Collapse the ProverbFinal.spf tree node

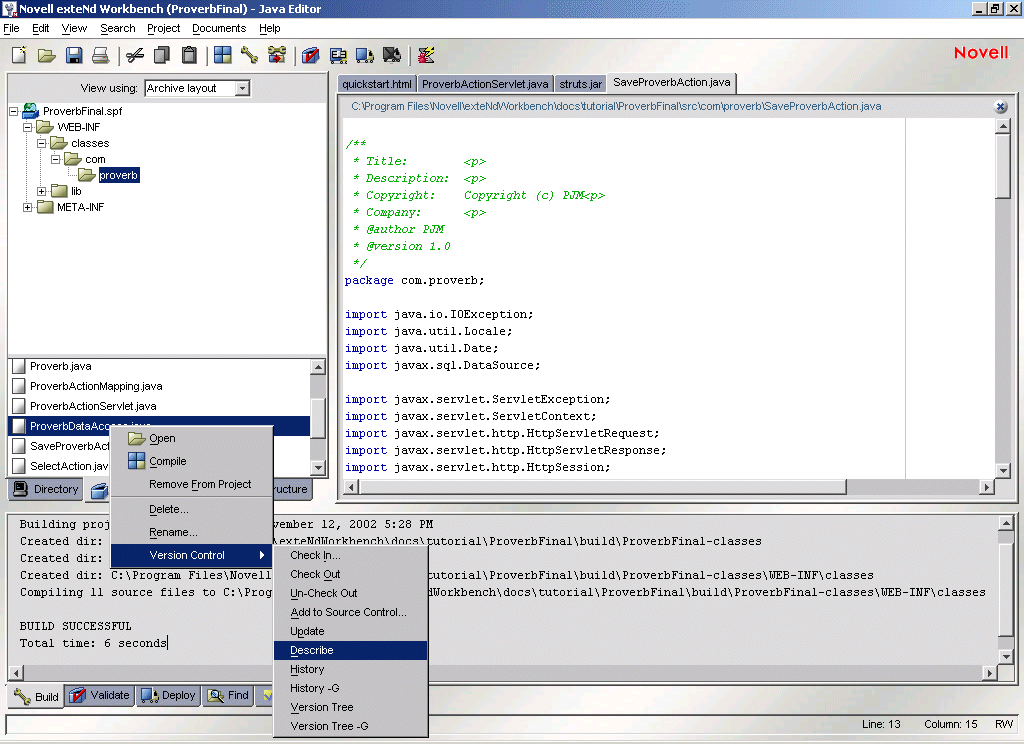click(13, 111)
